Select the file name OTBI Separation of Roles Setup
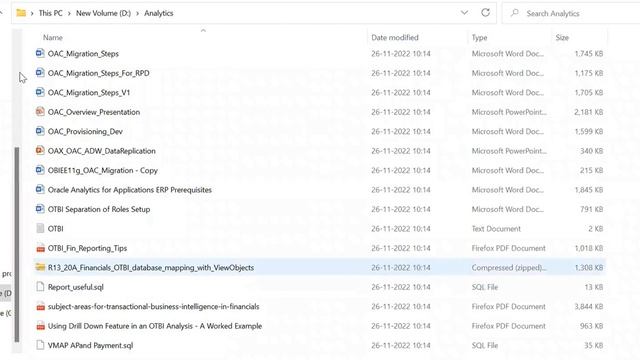640x360 pixels. (99, 209)
